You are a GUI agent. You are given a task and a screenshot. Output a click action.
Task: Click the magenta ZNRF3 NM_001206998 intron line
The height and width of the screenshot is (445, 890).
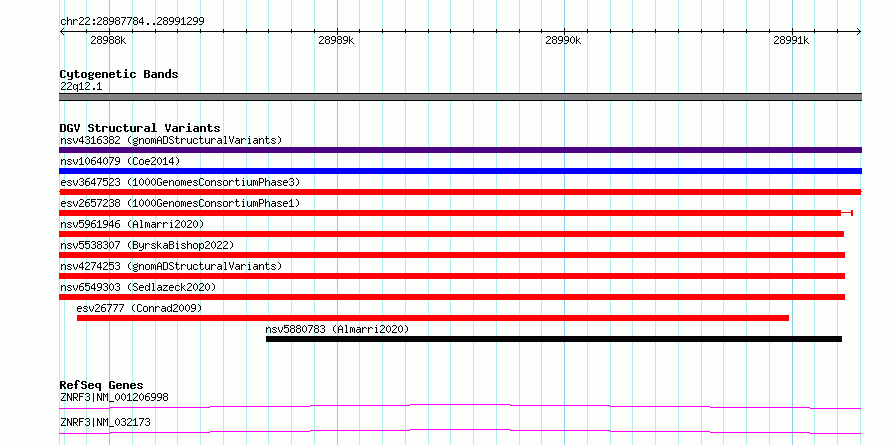(460, 406)
